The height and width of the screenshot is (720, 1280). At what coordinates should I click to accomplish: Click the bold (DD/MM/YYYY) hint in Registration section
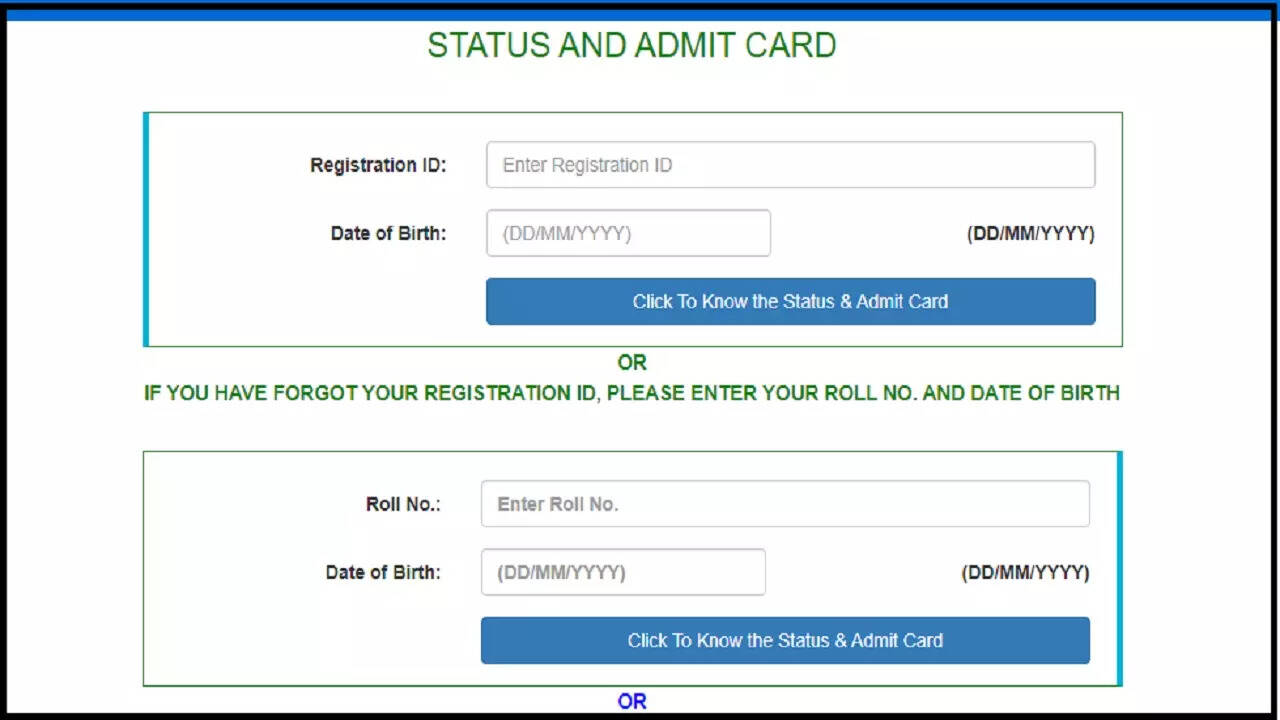coord(1030,233)
